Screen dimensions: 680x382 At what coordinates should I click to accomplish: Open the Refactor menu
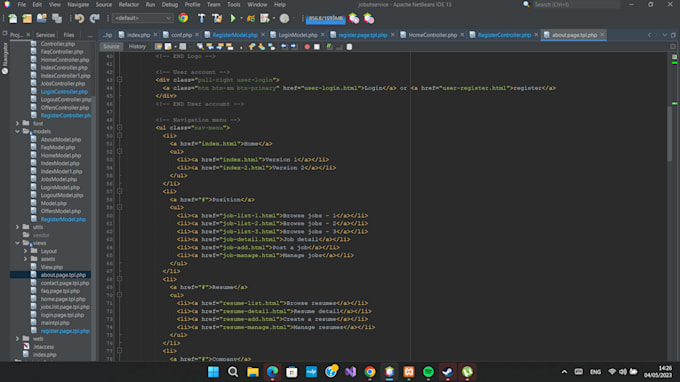pos(129,4)
